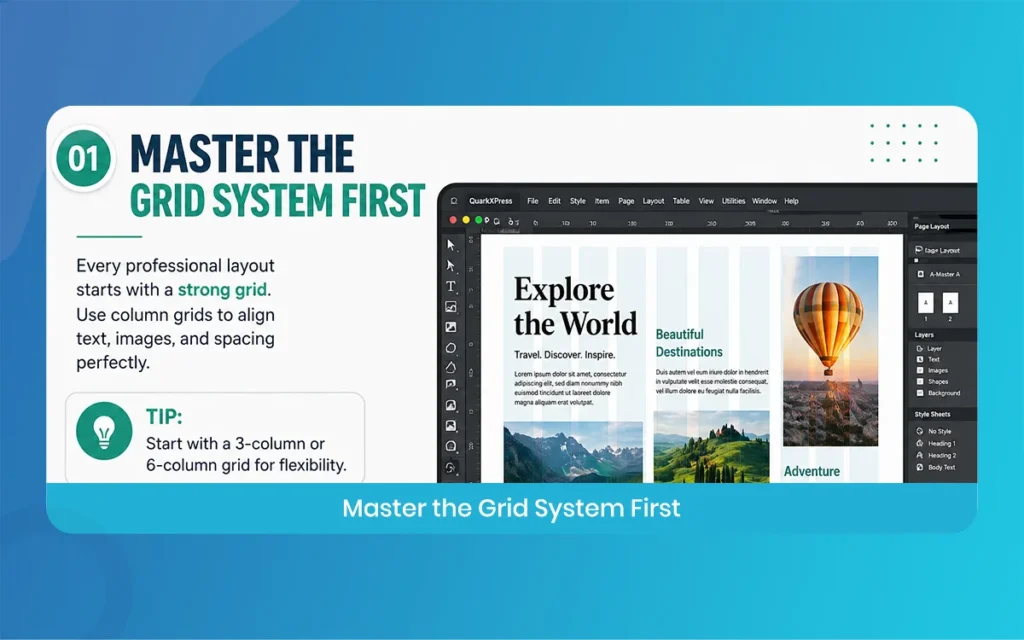Image resolution: width=1024 pixels, height=640 pixels.
Task: Click the Heading 2 style icon
Action: (920, 455)
